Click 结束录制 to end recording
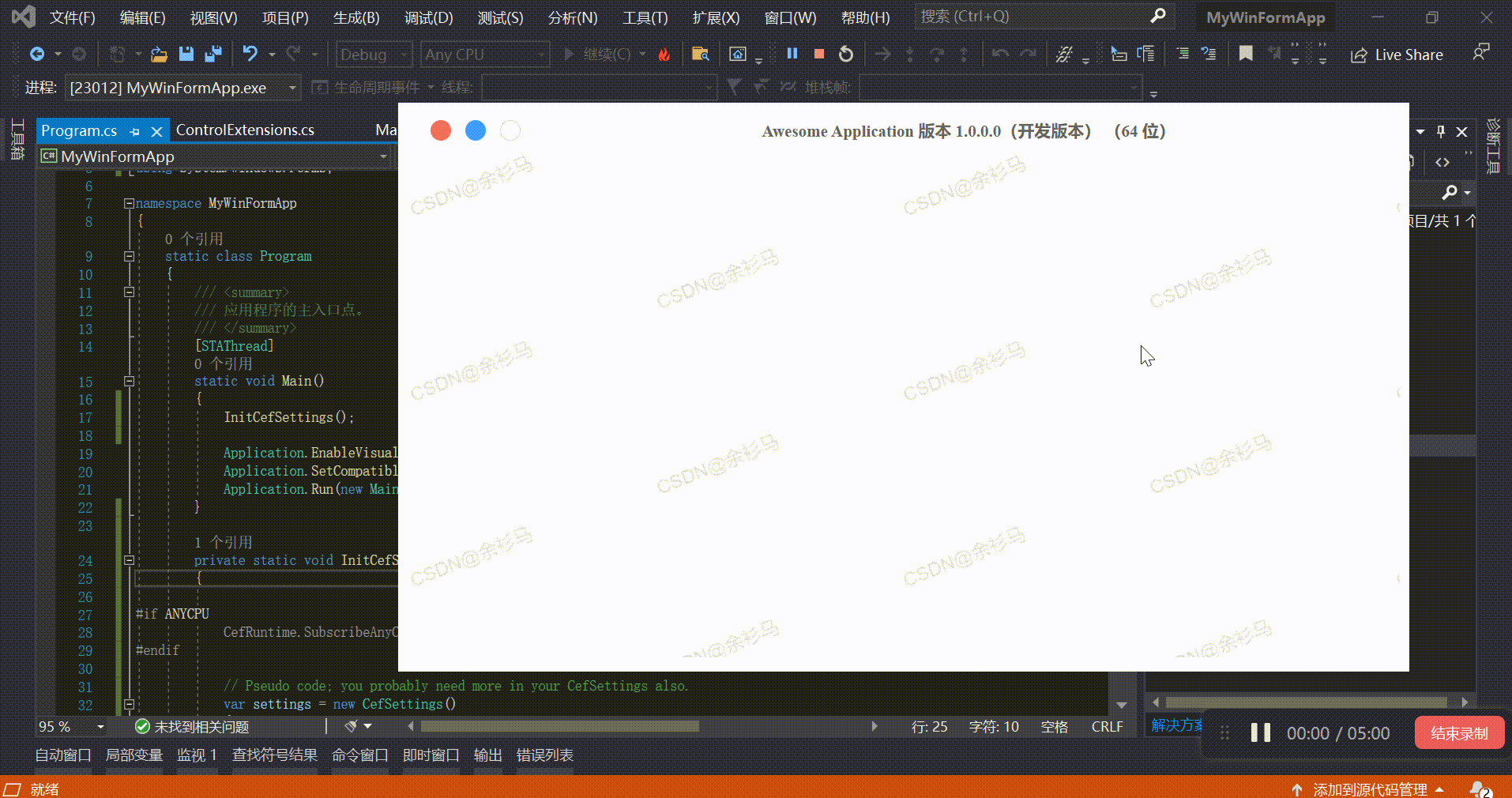The image size is (1512, 798). 1459,732
